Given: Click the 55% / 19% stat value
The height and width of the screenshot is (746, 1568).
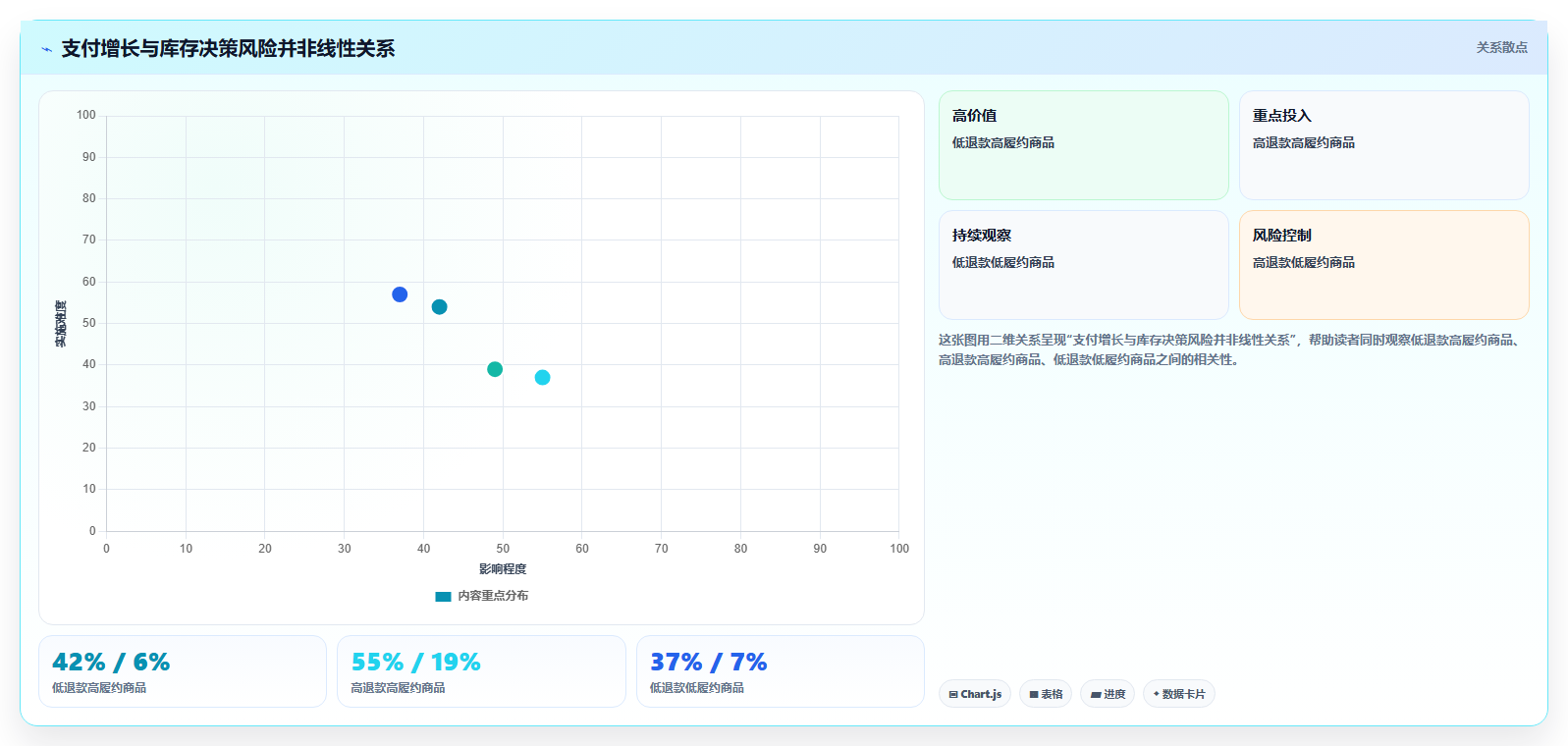Looking at the screenshot, I should click(416, 663).
